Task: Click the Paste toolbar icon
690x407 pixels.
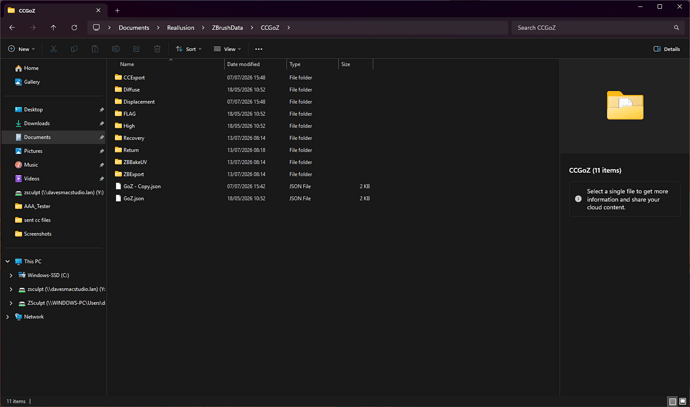Action: pyautogui.click(x=95, y=49)
